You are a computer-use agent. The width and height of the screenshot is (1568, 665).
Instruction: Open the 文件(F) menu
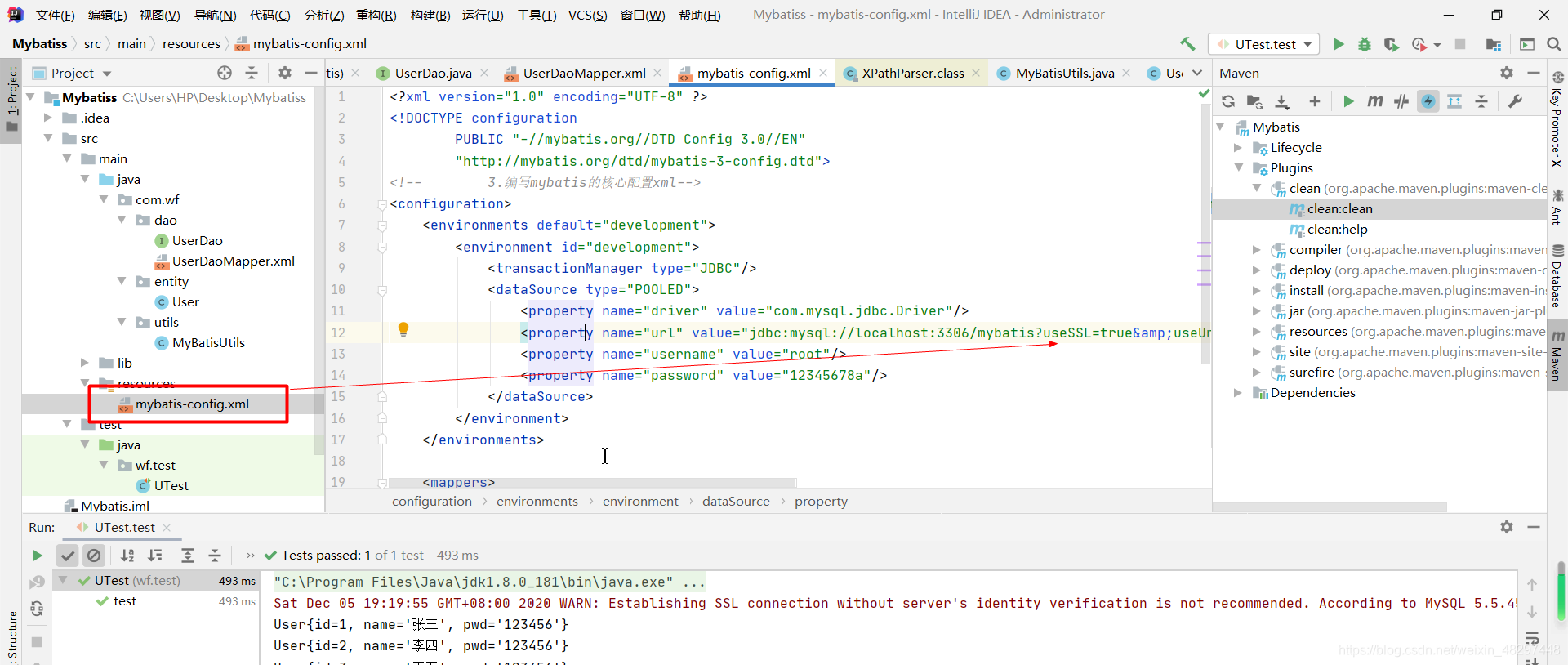56,15
